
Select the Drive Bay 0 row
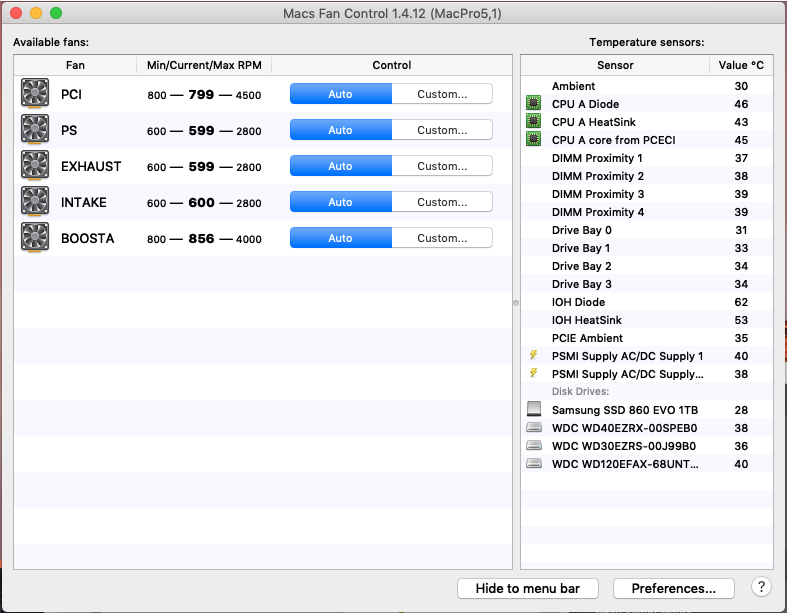[x=647, y=230]
